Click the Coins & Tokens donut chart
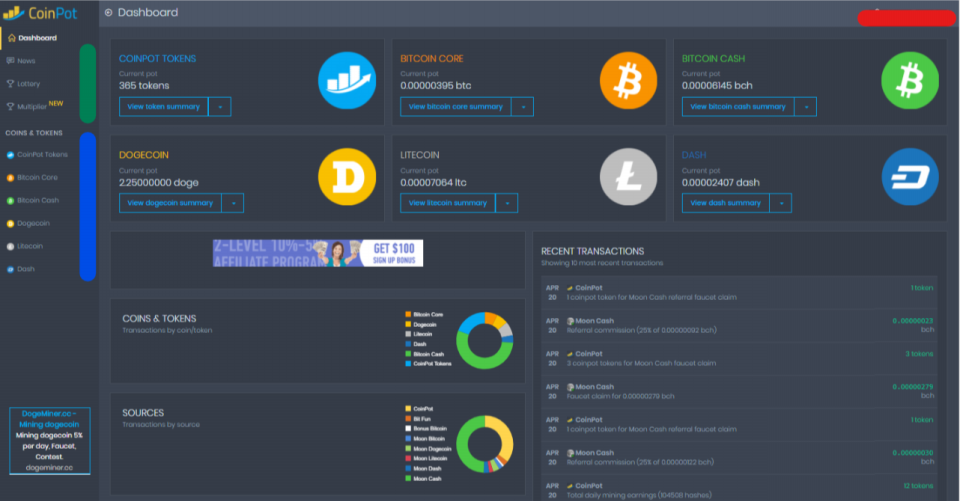Viewport: 960px width, 501px height. click(x=485, y=341)
